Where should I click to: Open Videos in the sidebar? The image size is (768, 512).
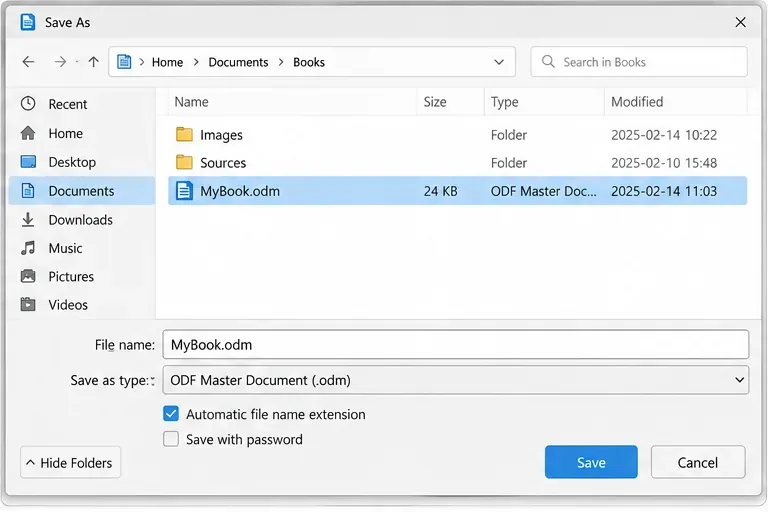point(82,305)
